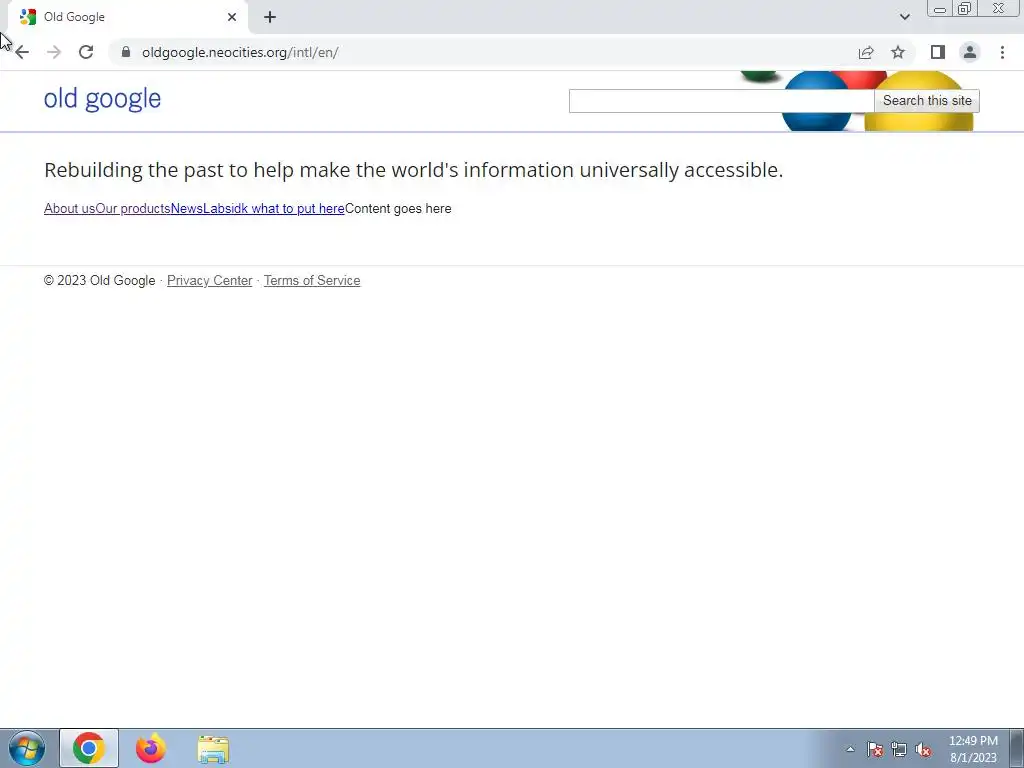This screenshot has height=768, width=1024.
Task: Open File Explorer from the taskbar
Action: pyautogui.click(x=213, y=749)
